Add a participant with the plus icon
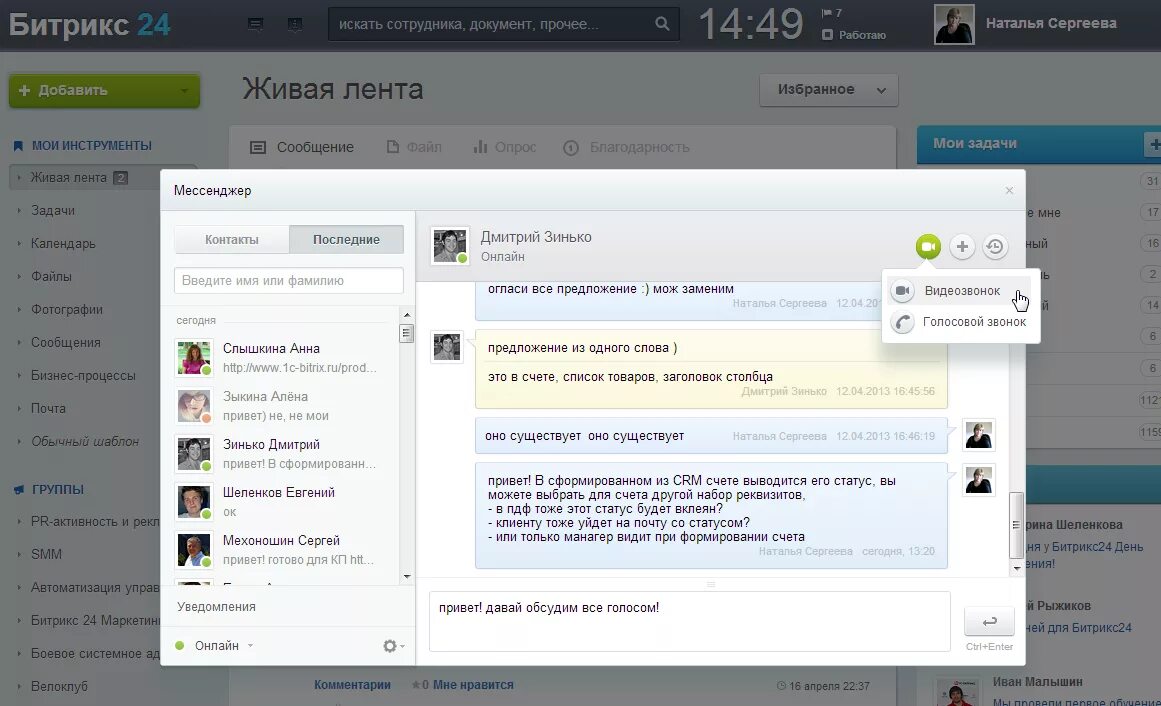 click(x=962, y=247)
